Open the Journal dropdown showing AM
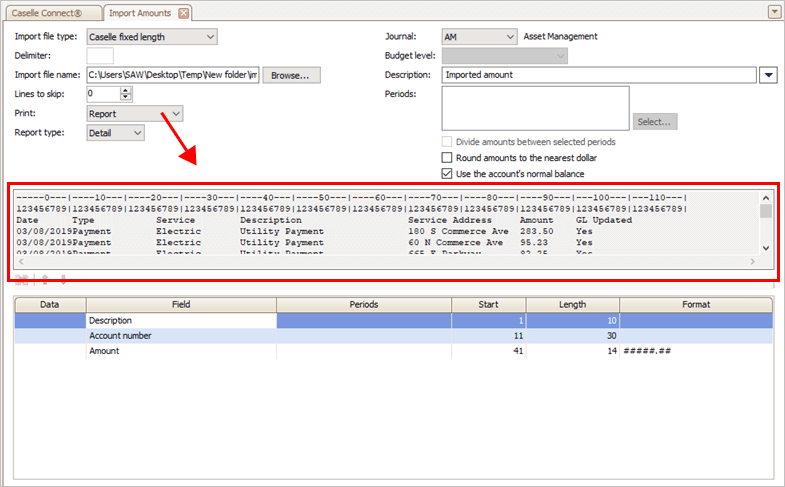 pyautogui.click(x=509, y=37)
